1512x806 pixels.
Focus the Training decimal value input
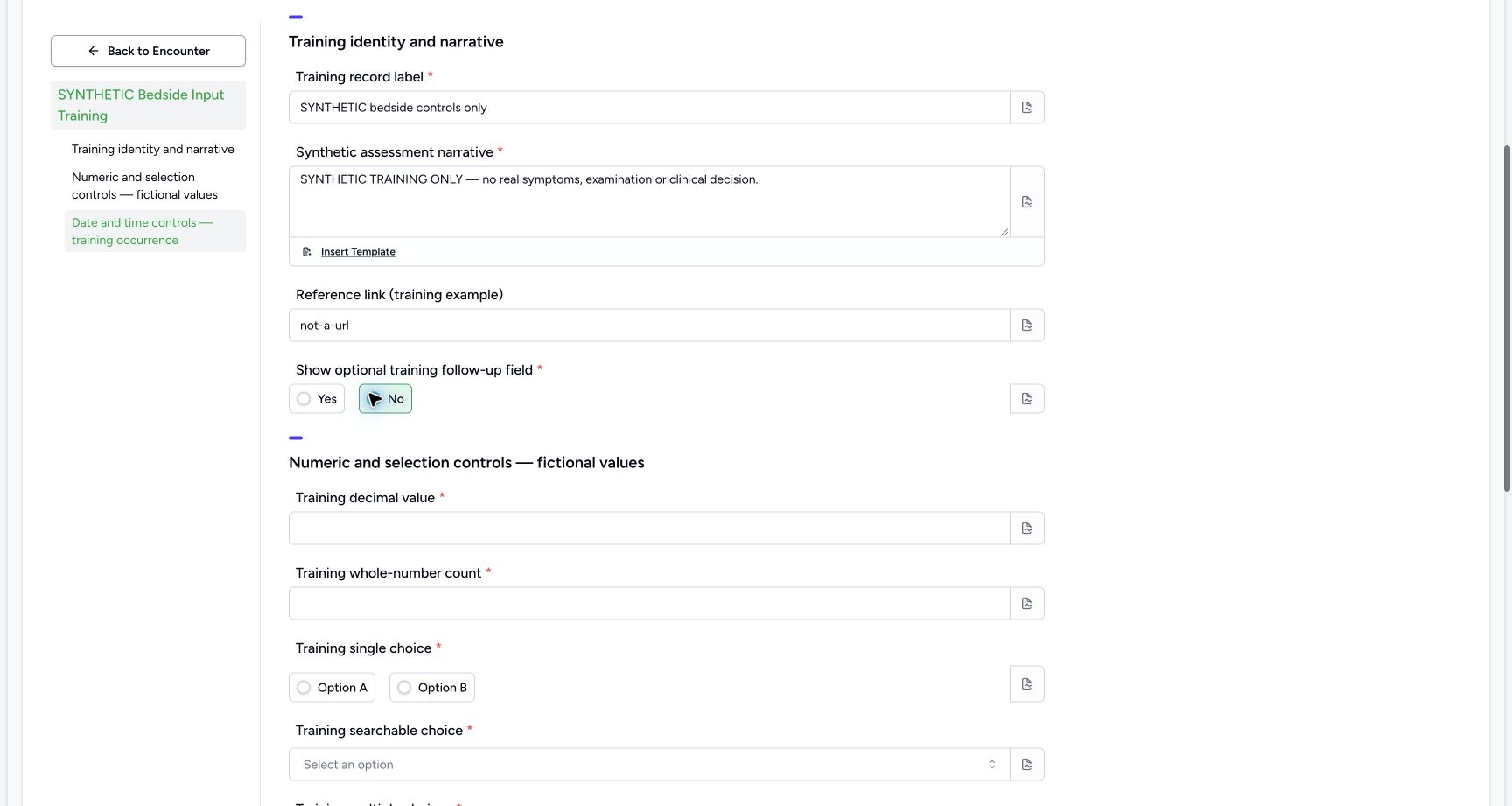pos(649,529)
